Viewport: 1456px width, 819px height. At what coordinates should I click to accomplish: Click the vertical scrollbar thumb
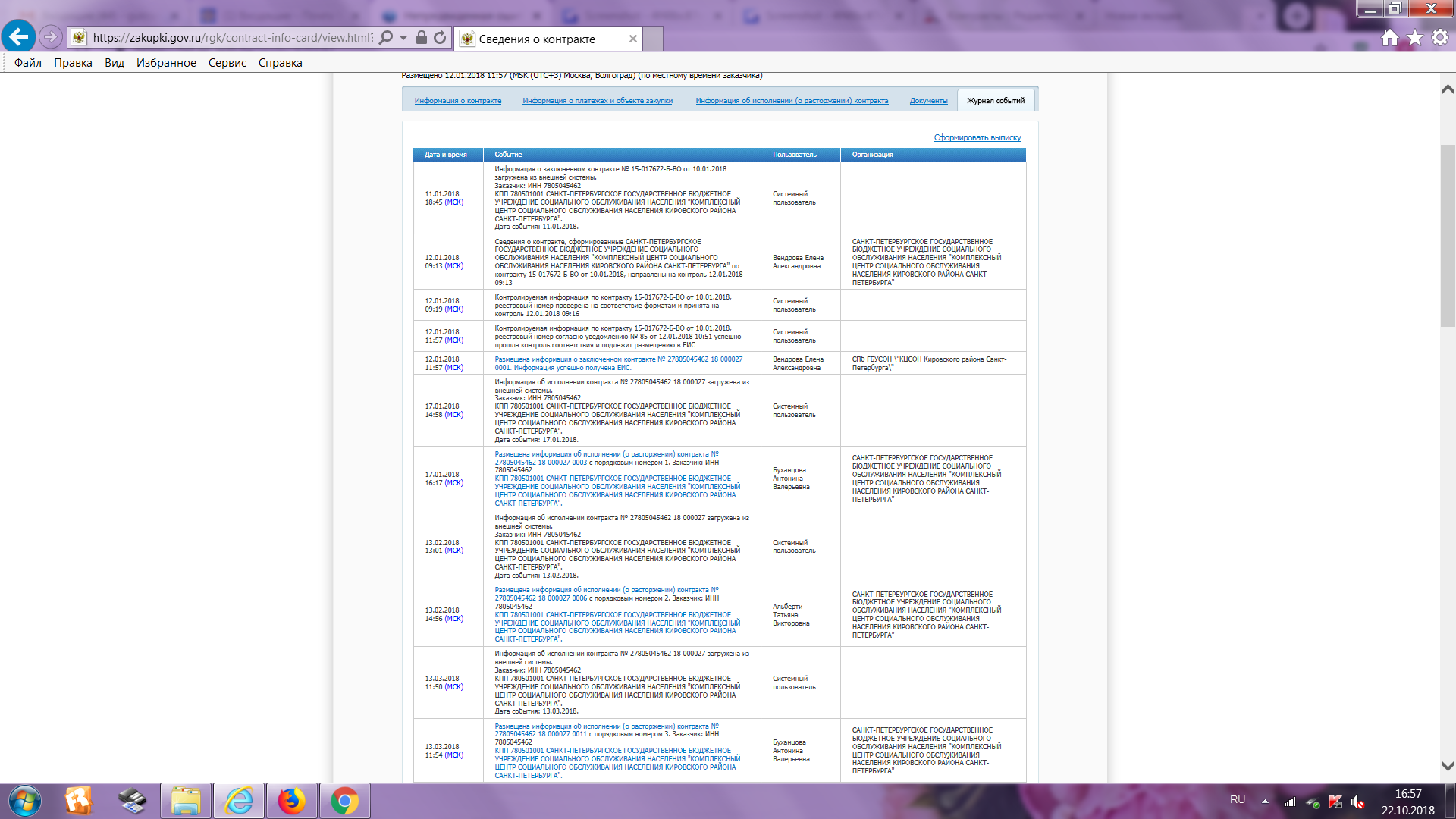(1448, 235)
